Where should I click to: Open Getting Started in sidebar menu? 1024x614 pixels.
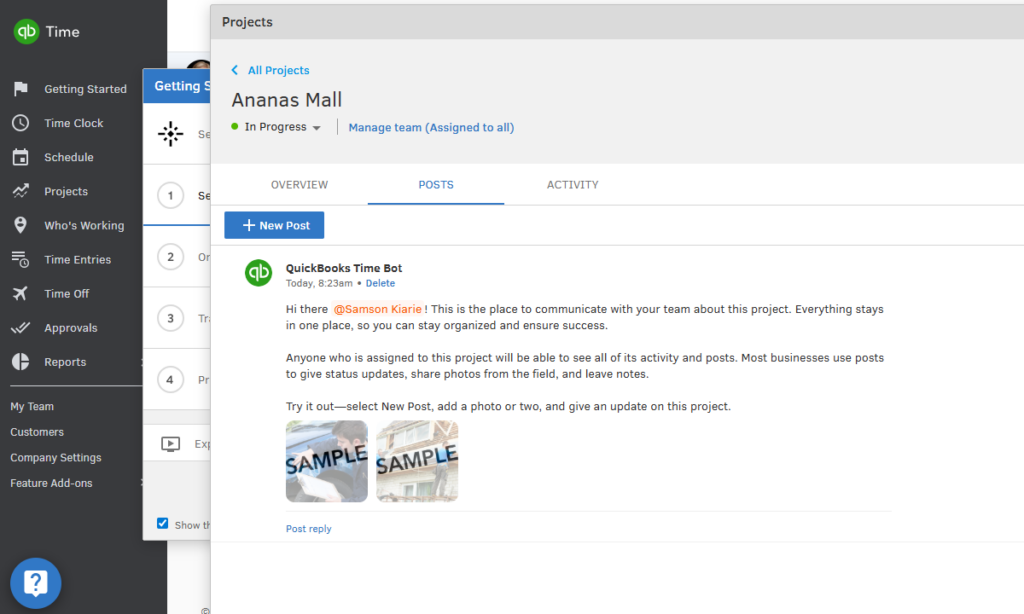click(x=86, y=89)
